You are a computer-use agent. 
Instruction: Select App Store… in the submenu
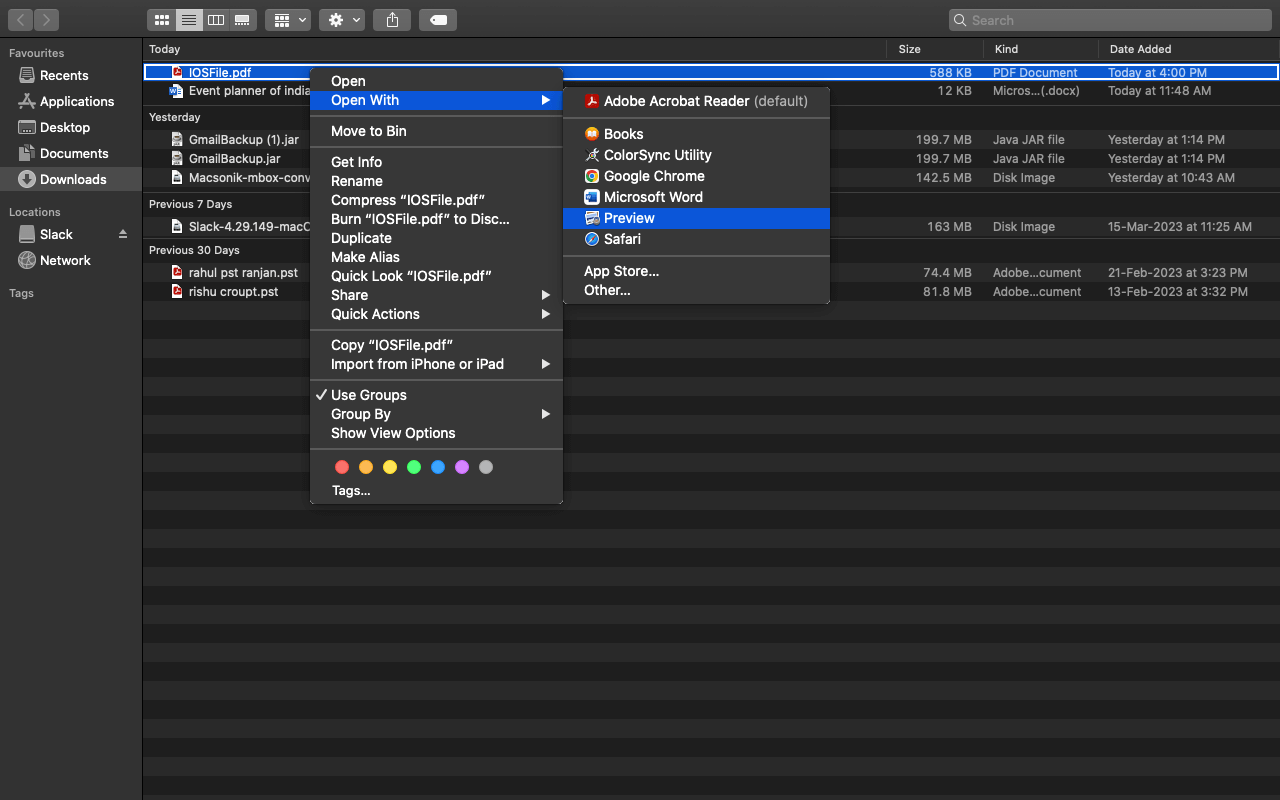(696, 271)
